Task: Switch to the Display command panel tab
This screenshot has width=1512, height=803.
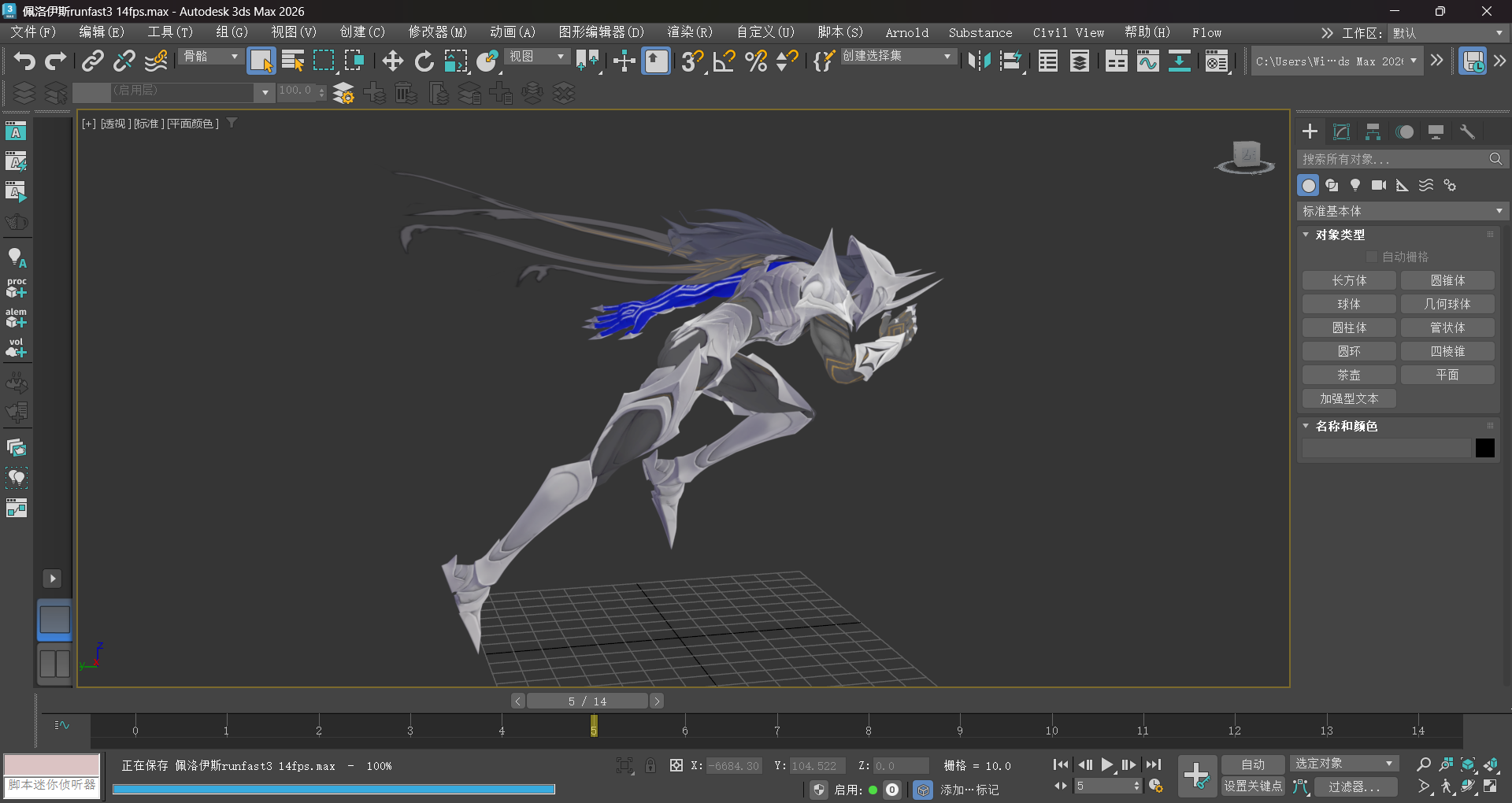Action: [x=1436, y=131]
